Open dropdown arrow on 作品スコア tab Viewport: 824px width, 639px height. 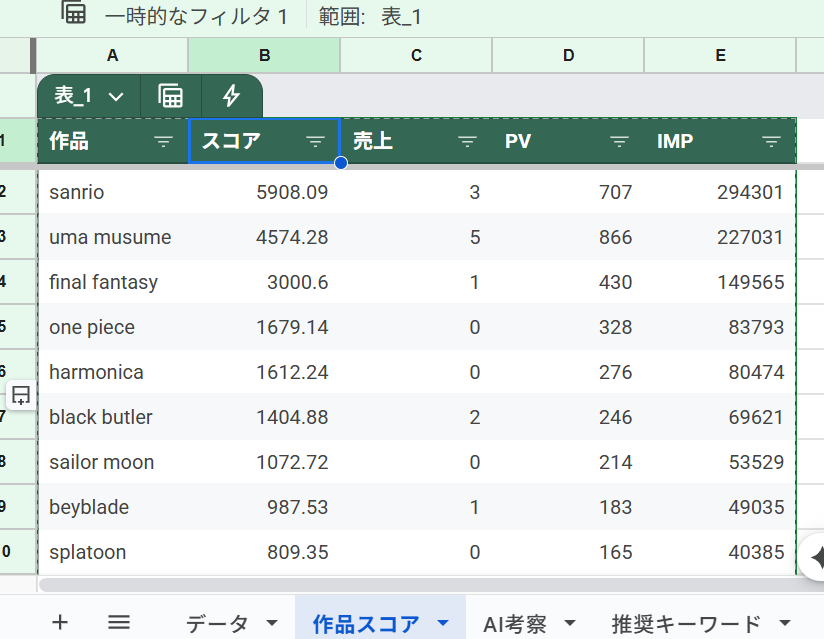coord(443,623)
